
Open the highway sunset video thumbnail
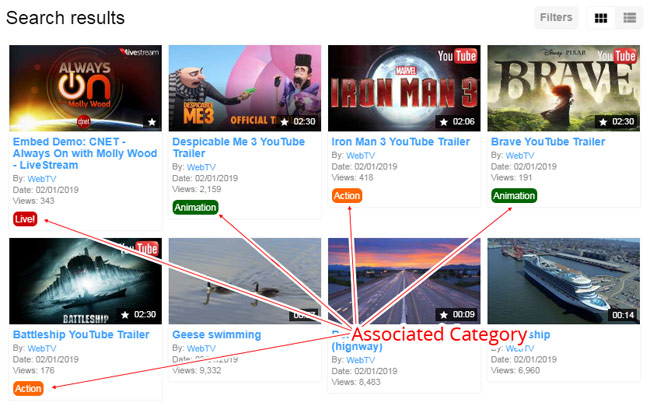click(x=404, y=281)
